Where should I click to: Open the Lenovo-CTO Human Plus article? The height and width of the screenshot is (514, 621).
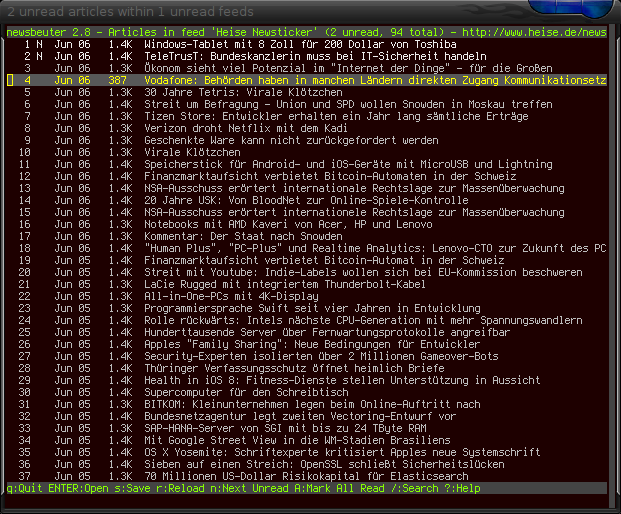[307, 248]
